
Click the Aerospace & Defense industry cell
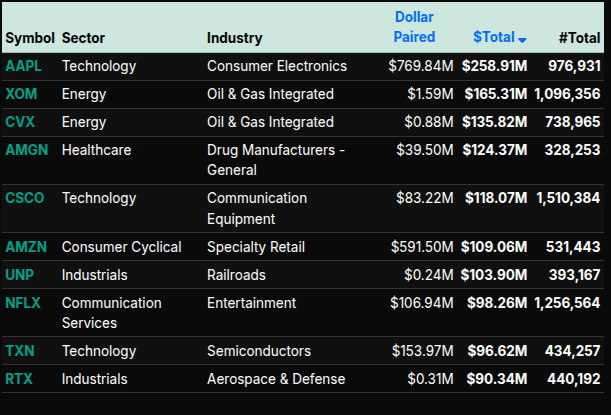click(276, 379)
